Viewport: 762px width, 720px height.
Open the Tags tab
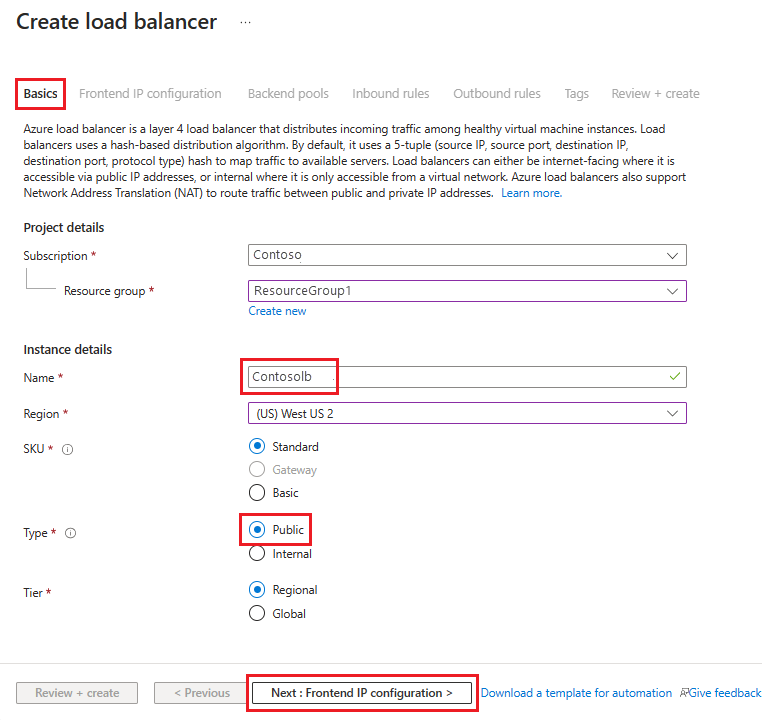pyautogui.click(x=576, y=93)
